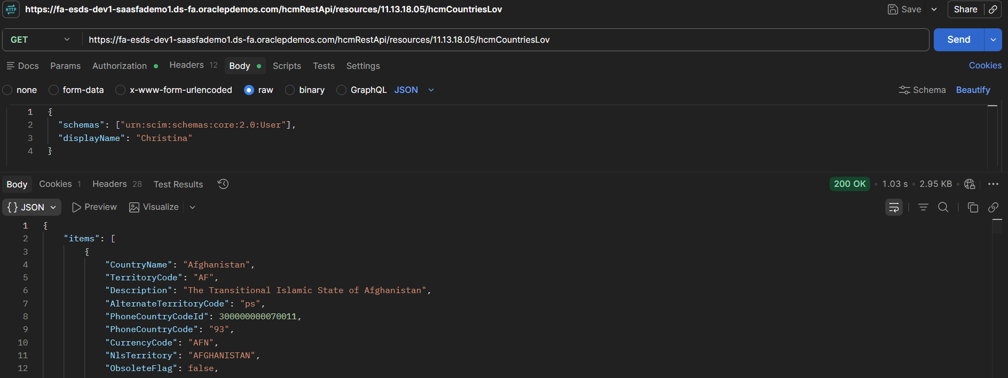
Task: Open the Docs tab
Action: coord(22,66)
